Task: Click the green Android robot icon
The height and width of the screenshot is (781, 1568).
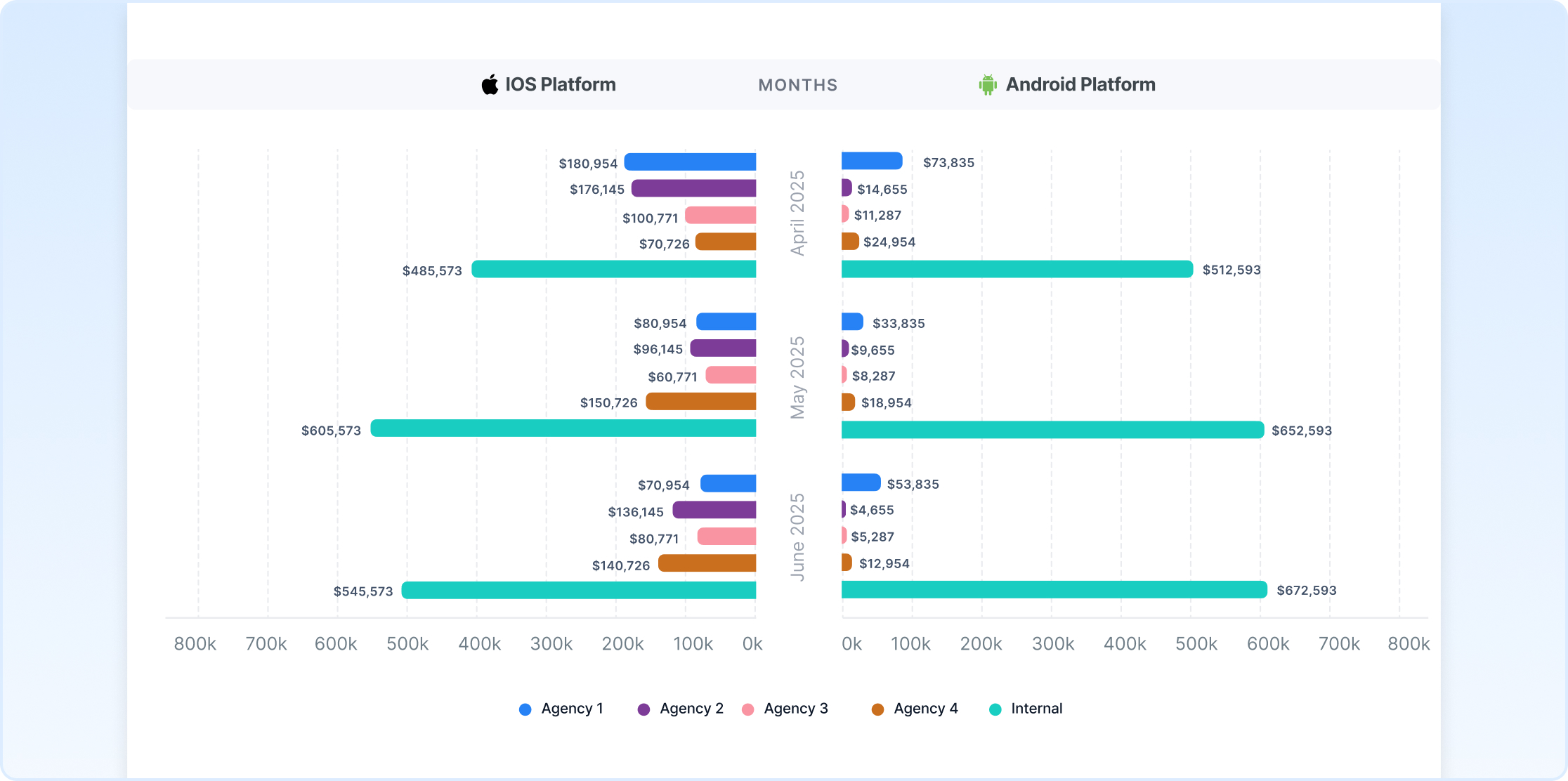Action: [988, 85]
